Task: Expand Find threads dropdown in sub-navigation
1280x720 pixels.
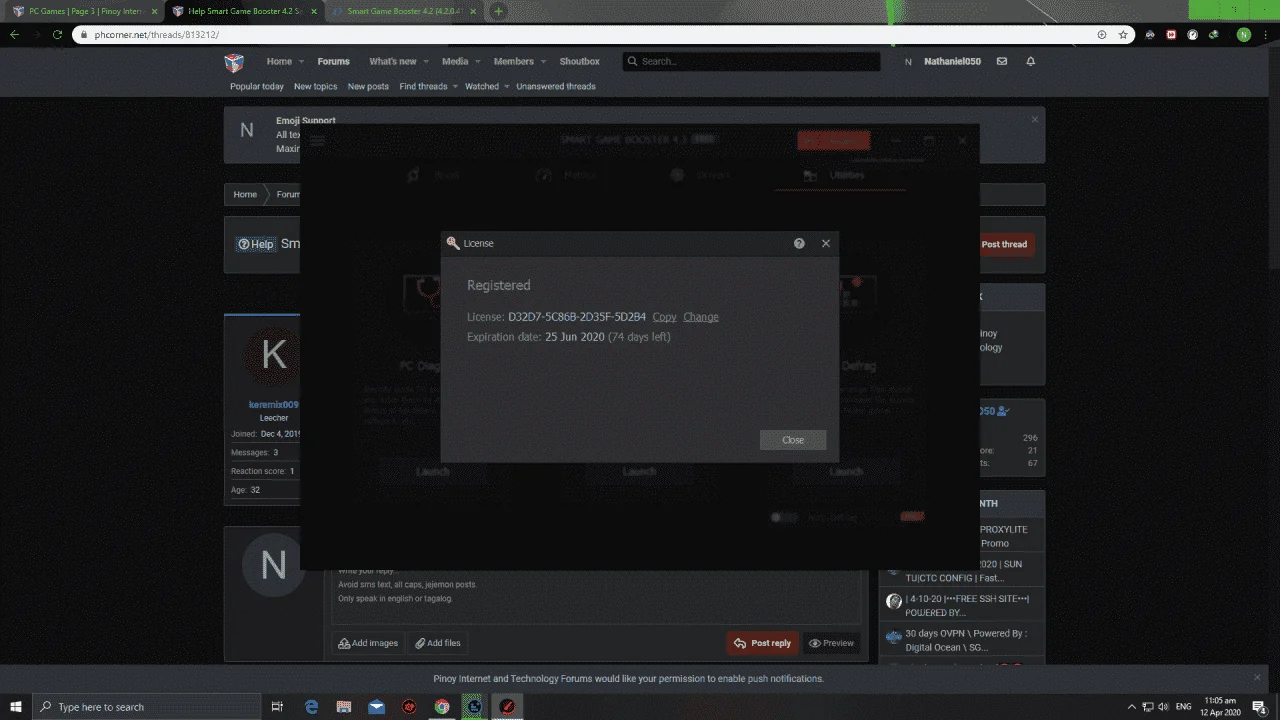Action: (x=455, y=87)
